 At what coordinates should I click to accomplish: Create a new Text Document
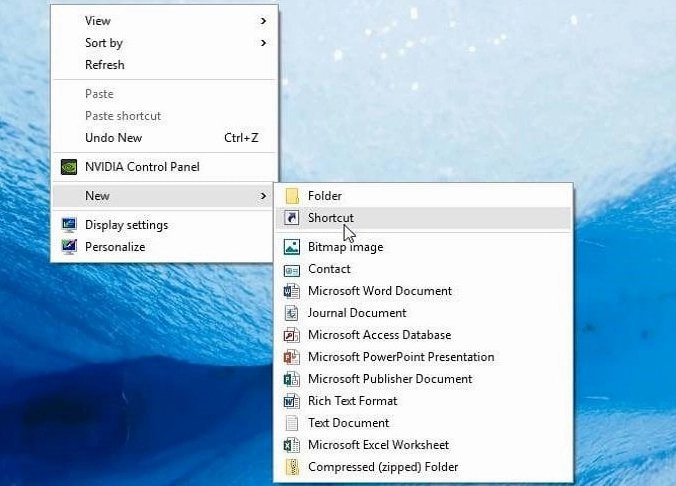pos(348,423)
